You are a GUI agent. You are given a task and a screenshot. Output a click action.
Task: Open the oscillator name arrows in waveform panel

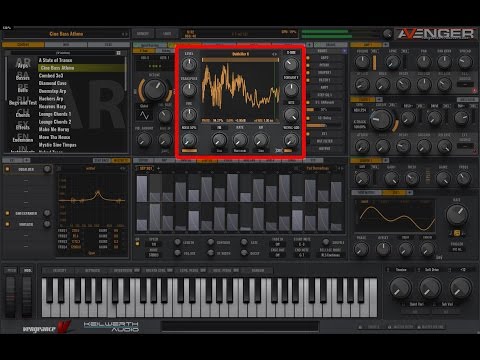274,54
